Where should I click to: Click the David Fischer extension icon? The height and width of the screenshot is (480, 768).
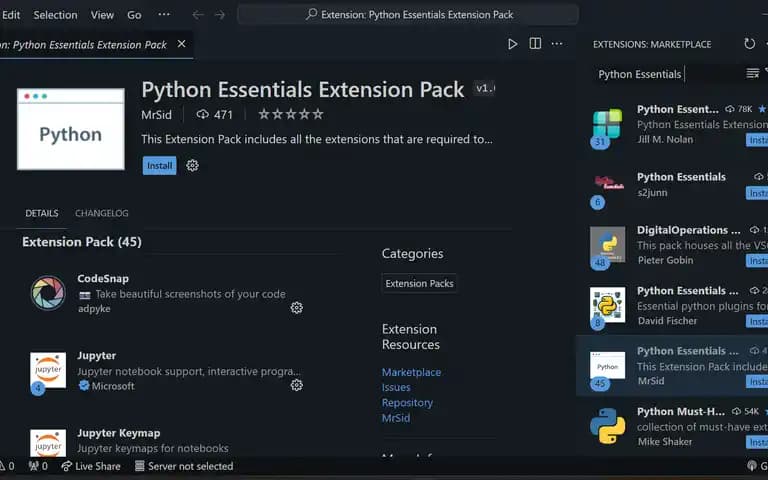tap(607, 305)
